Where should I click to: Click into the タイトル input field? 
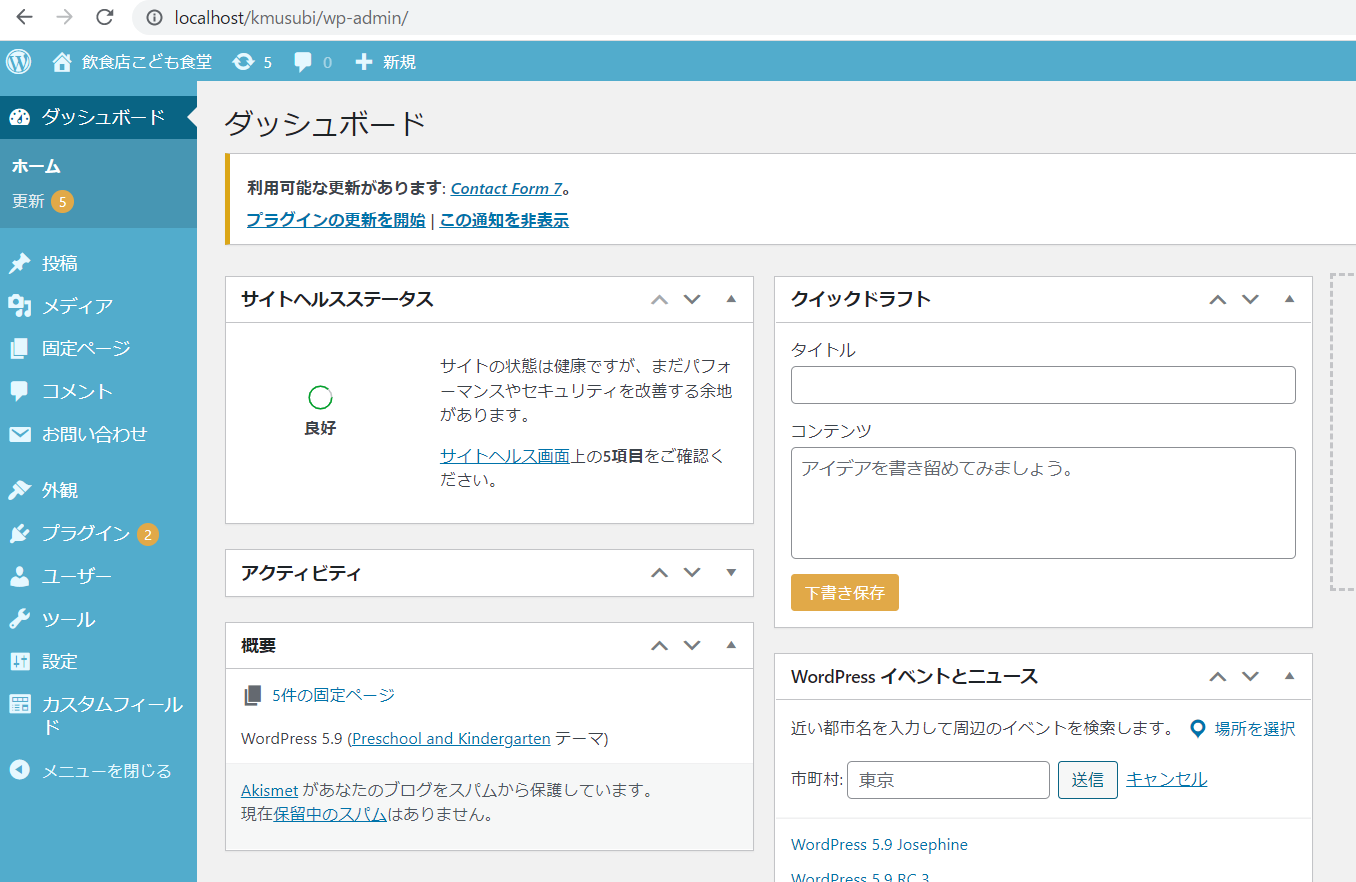tap(1042, 385)
